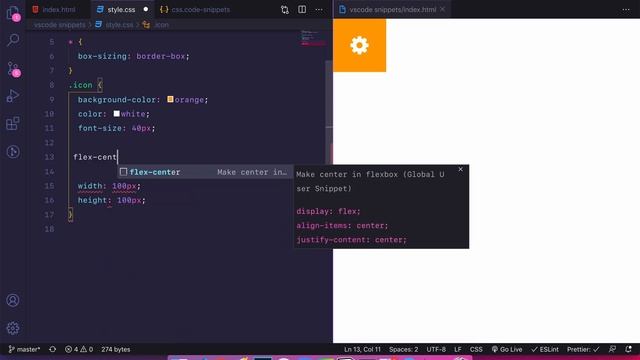Screen dimensions: 640x360
Task: Change end-of-line sequence LF
Action: coord(458,349)
